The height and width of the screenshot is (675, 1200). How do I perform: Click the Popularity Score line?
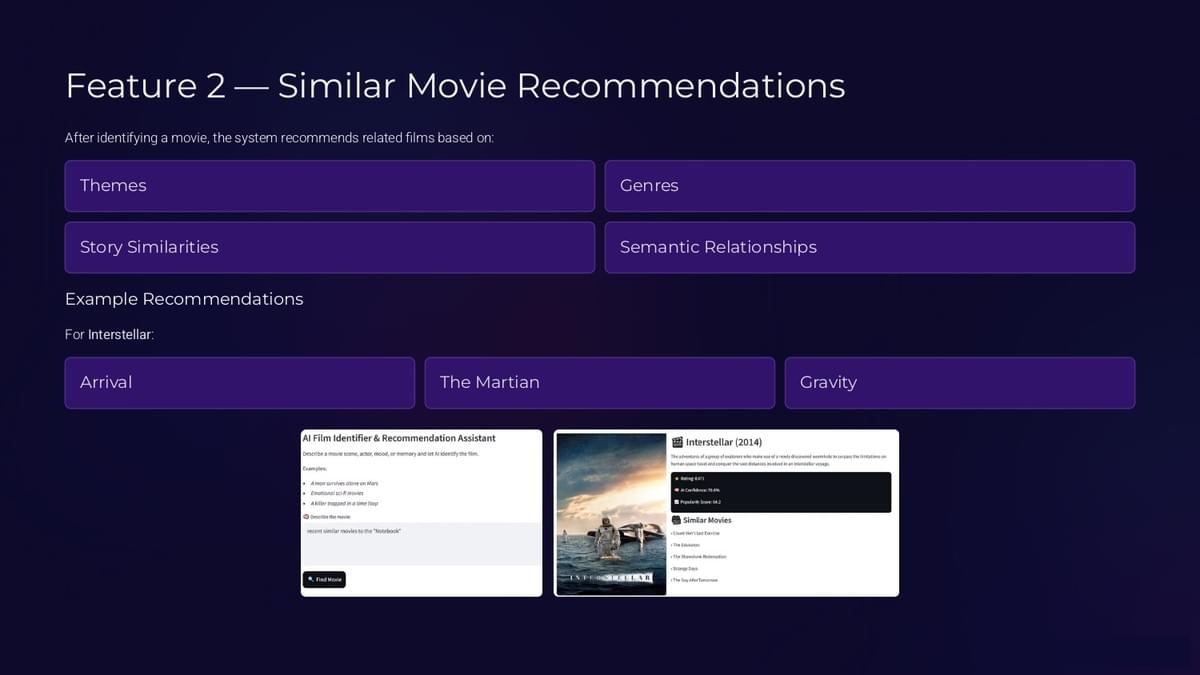point(698,502)
